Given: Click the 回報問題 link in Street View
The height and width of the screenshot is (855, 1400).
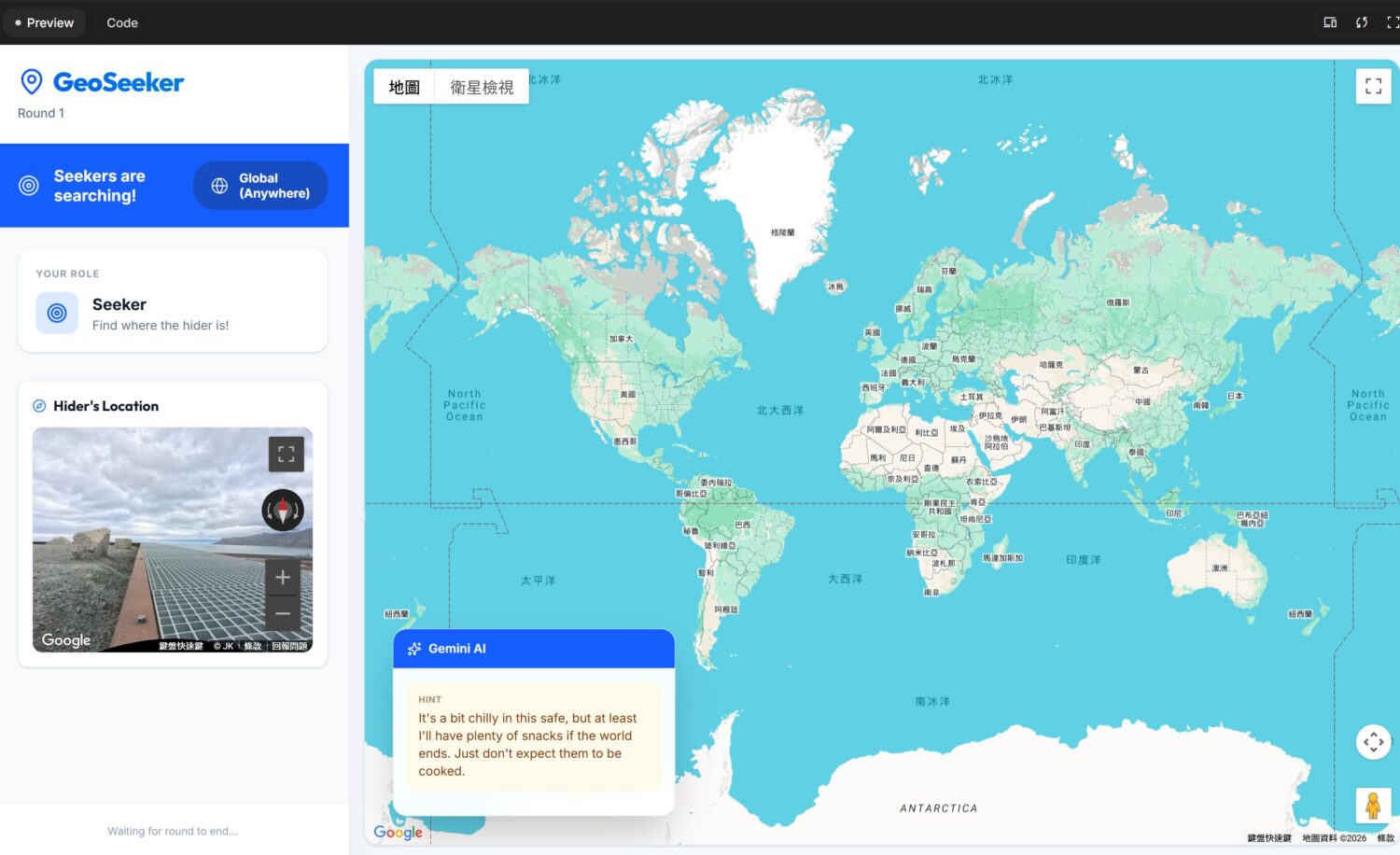Looking at the screenshot, I should 289,646.
